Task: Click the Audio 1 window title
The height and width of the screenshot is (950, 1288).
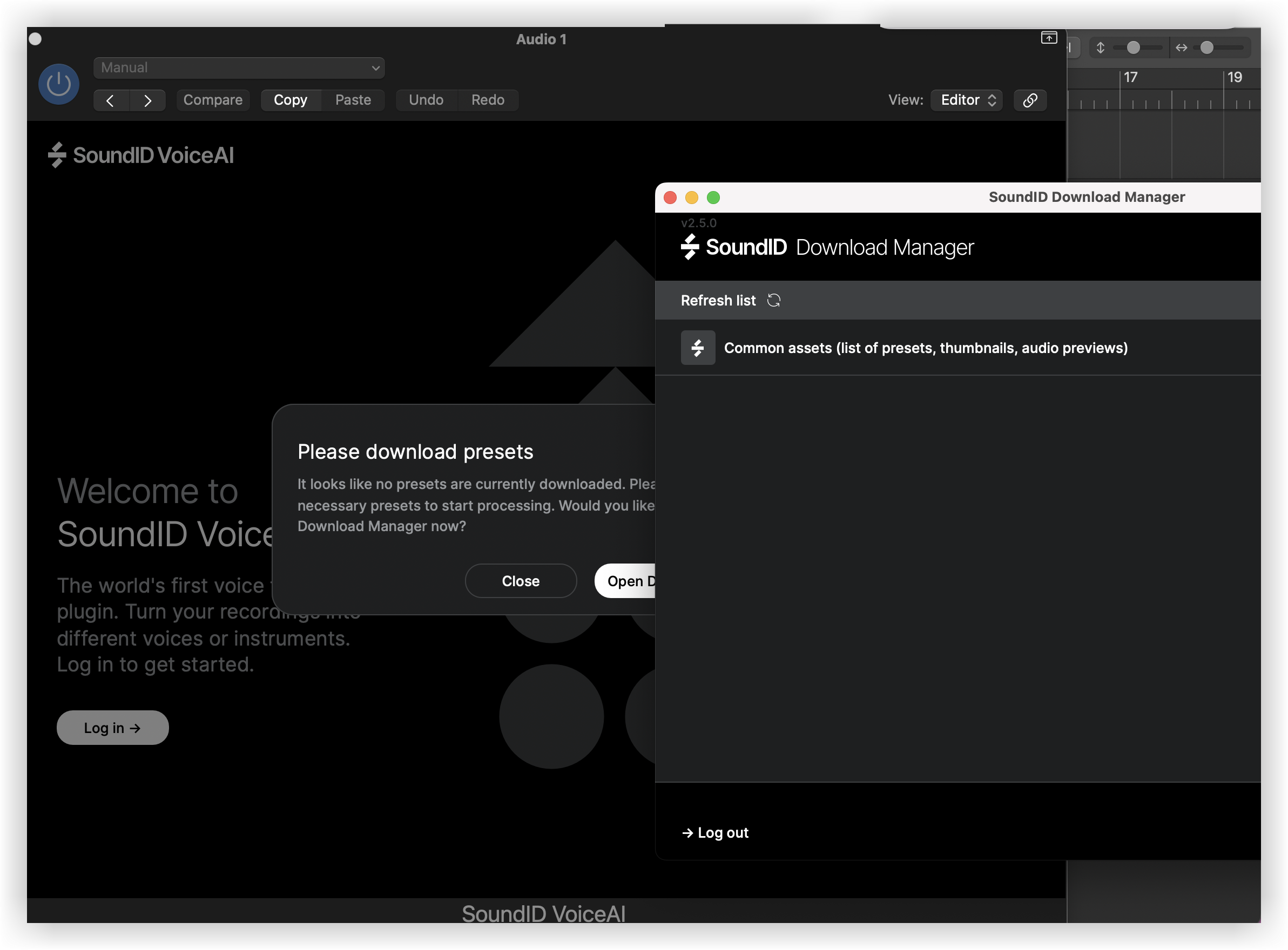Action: tap(541, 39)
